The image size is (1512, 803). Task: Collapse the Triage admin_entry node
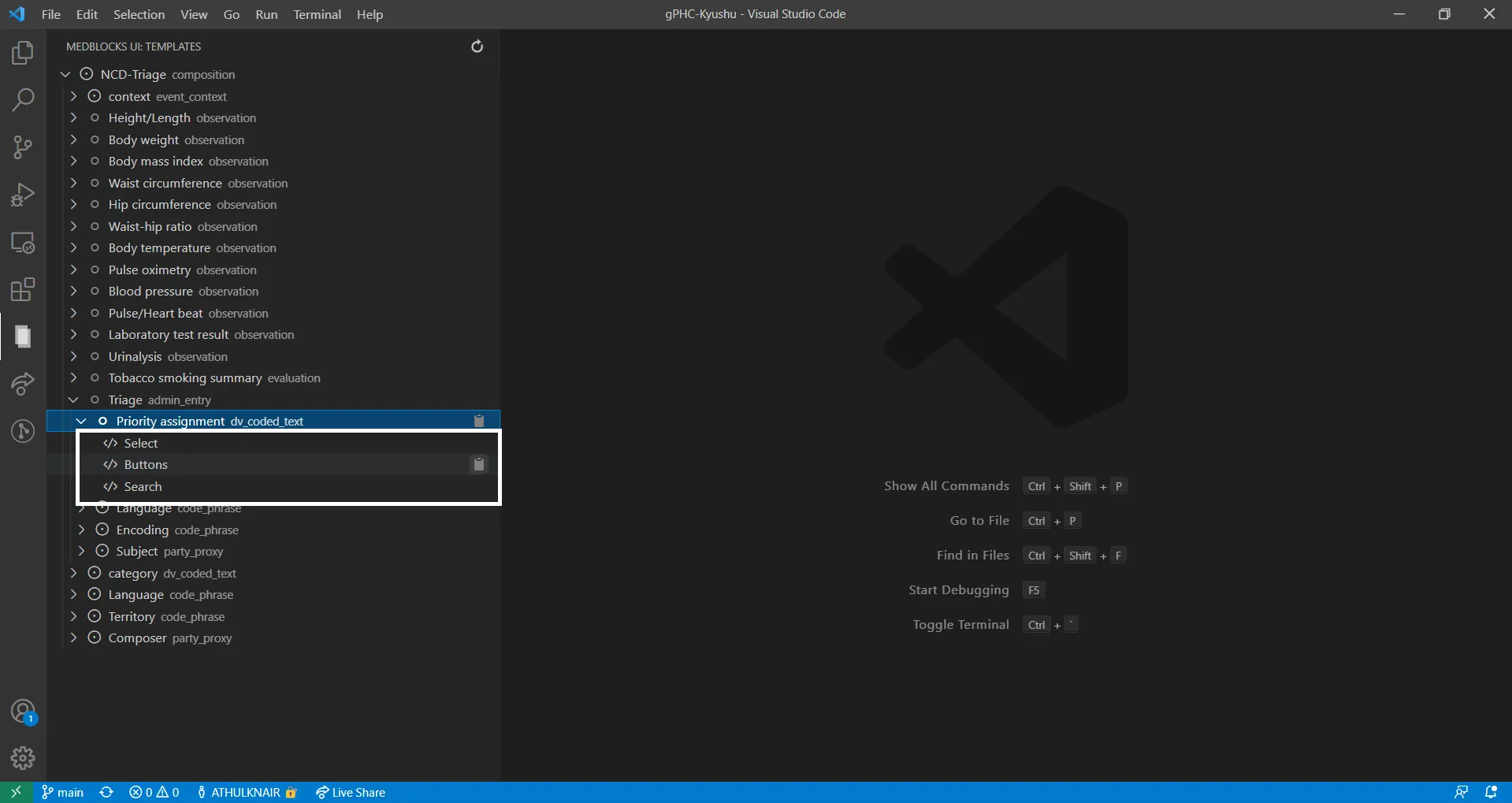pyautogui.click(x=73, y=400)
